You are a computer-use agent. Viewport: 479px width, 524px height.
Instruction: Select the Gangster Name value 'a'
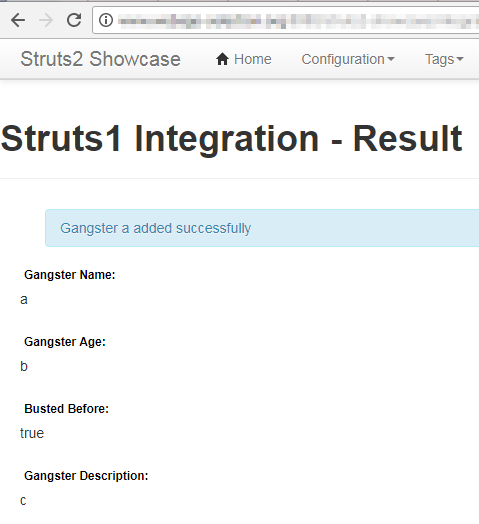coord(24,300)
